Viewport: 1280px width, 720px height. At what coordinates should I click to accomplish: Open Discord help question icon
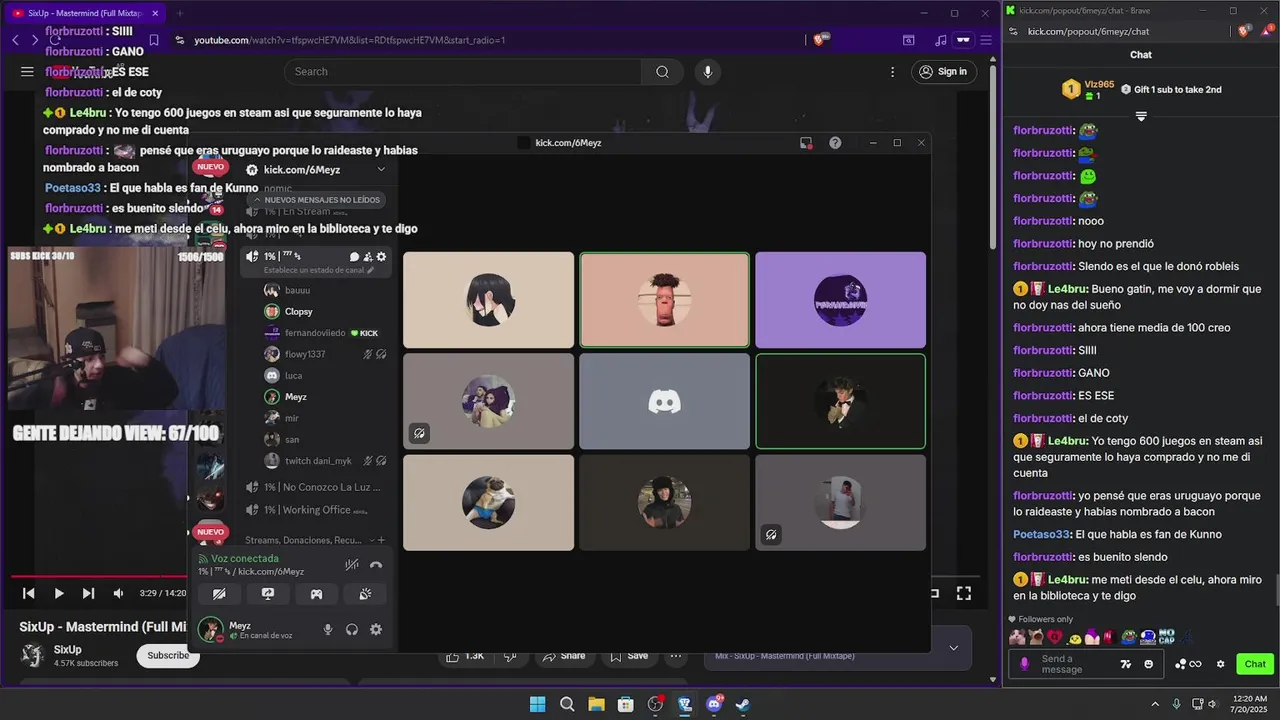(835, 143)
